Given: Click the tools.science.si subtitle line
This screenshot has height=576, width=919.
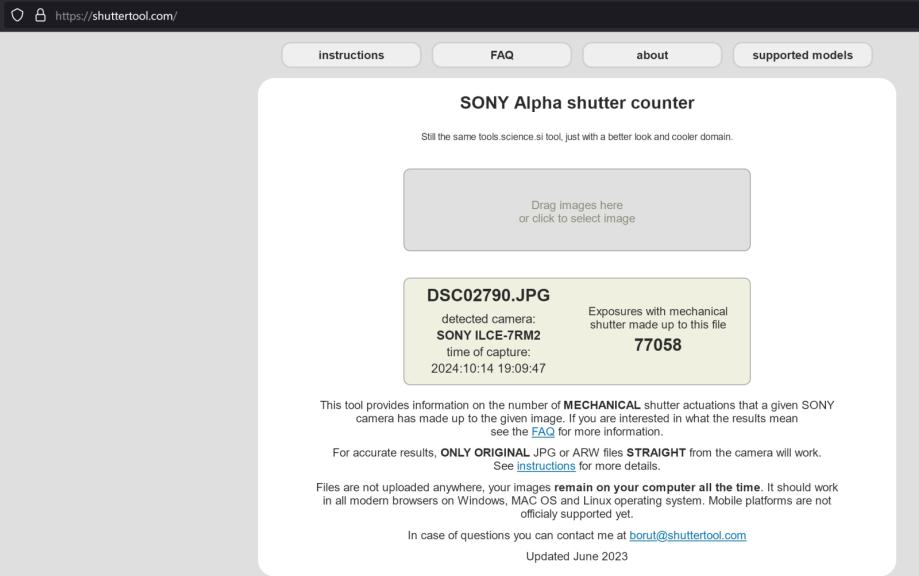Looking at the screenshot, I should pyautogui.click(x=577, y=137).
